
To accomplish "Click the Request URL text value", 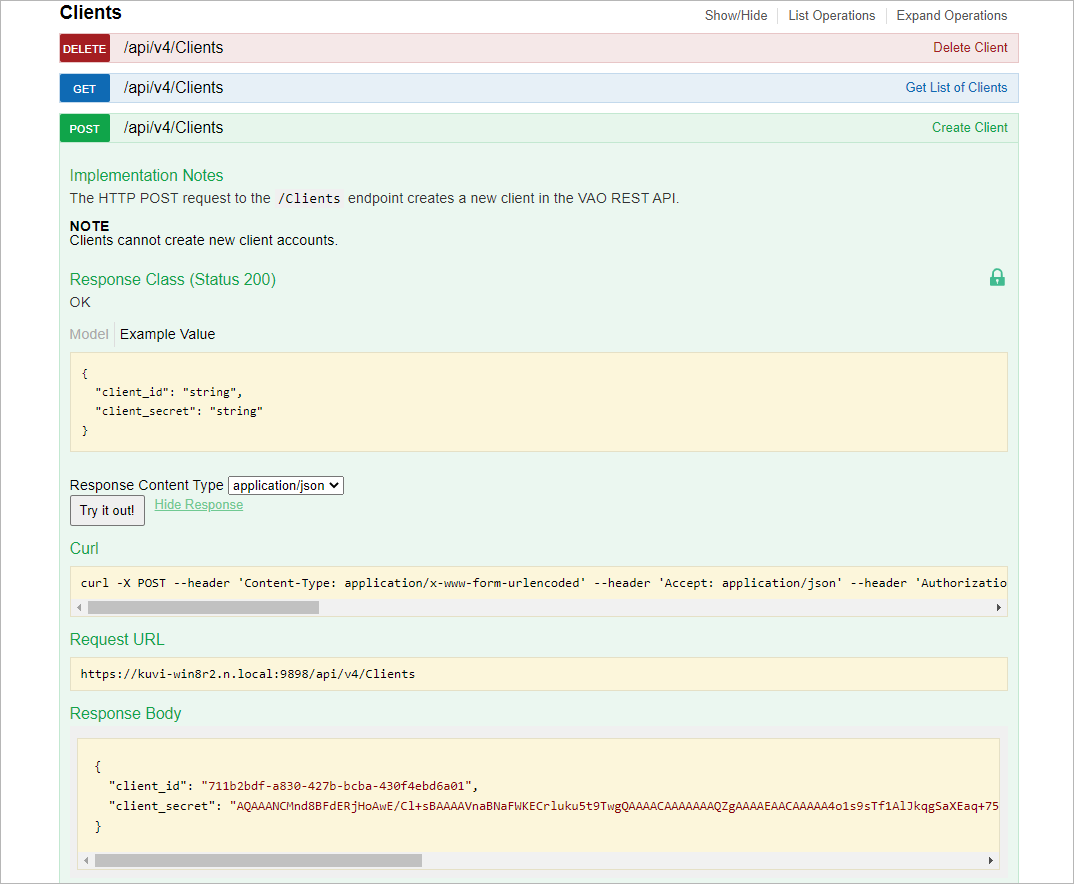I will pos(247,674).
